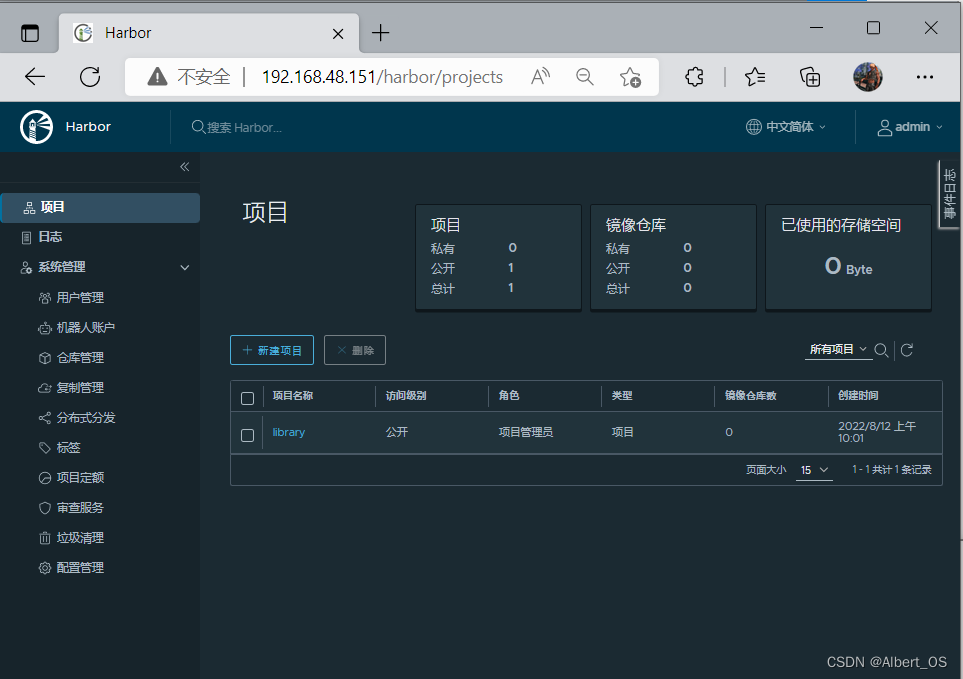Open the 所有项目 filter dropdown
This screenshot has width=963, height=679.
(x=838, y=349)
